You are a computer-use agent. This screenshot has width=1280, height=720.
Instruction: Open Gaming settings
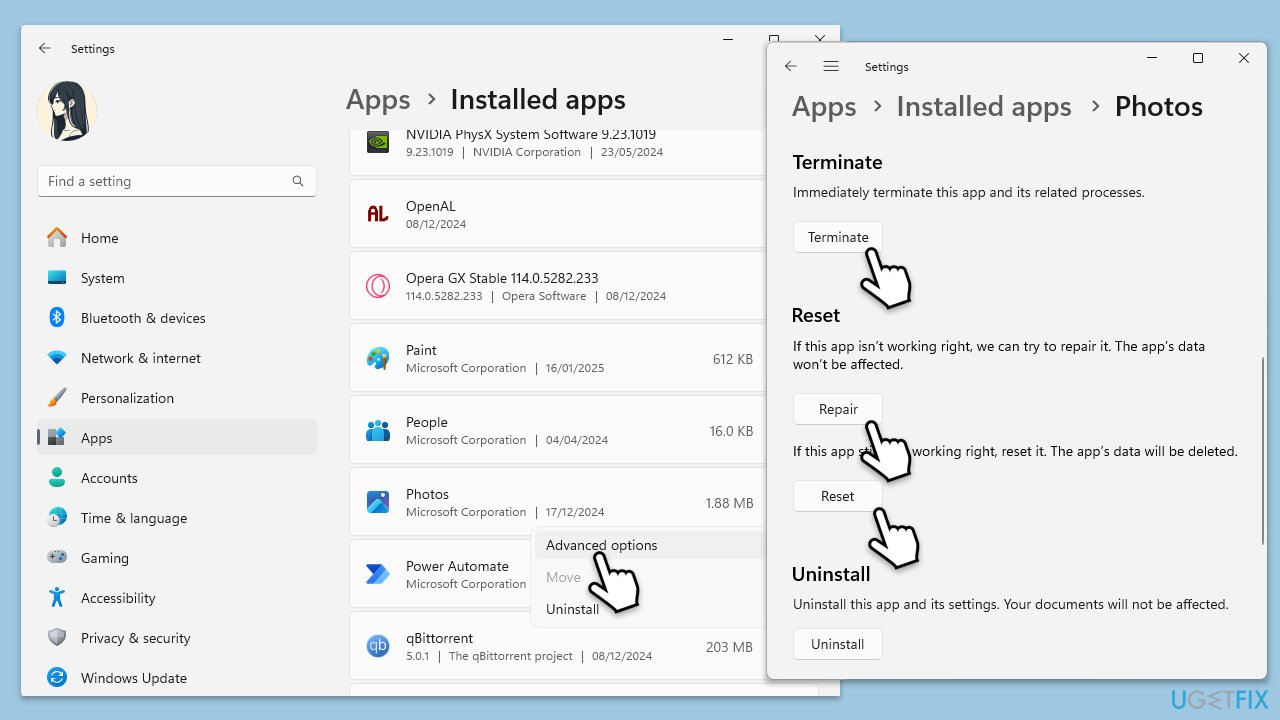177,558
